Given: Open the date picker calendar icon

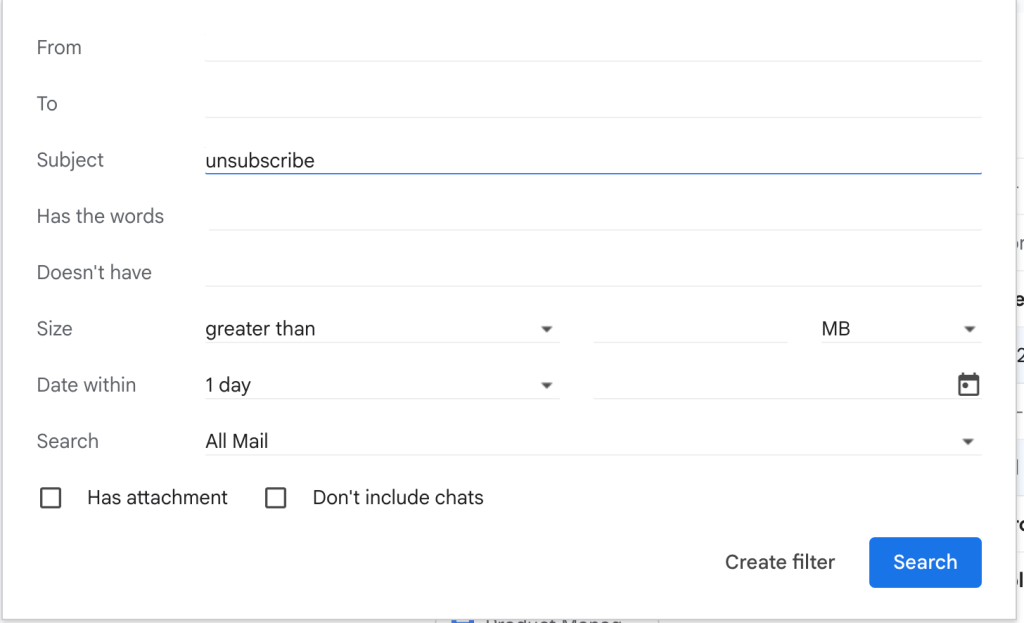Looking at the screenshot, I should coord(968,385).
